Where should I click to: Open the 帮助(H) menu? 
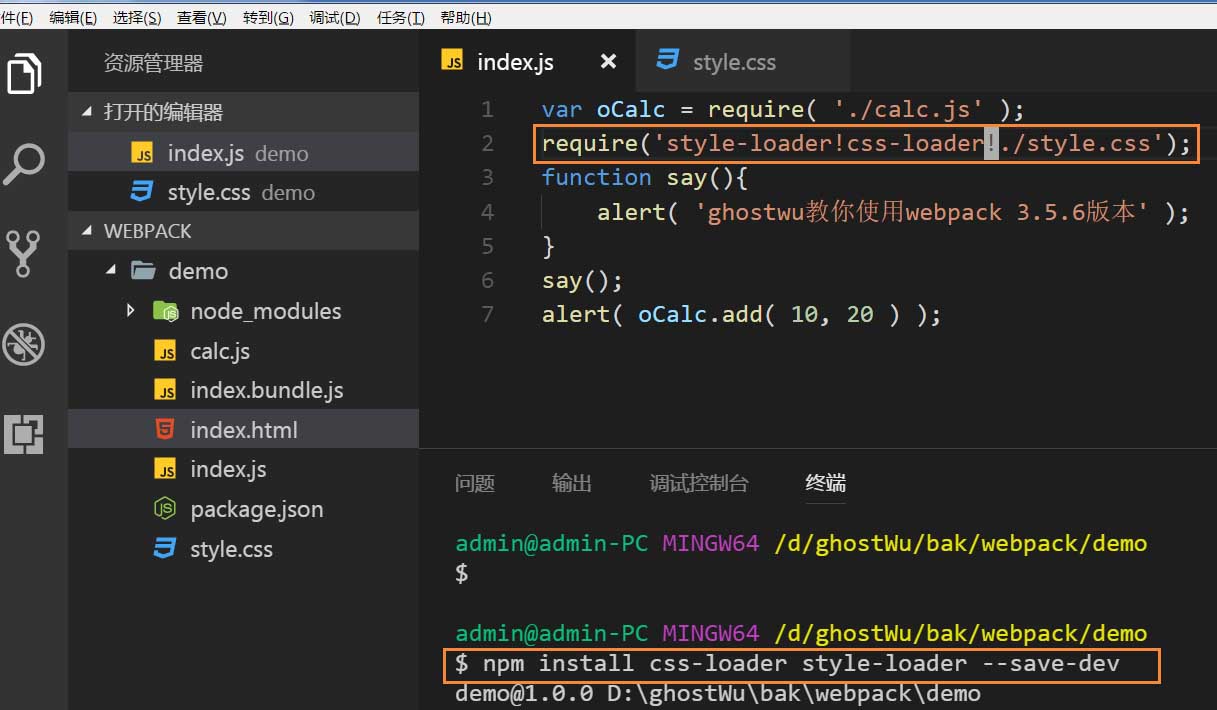[466, 18]
